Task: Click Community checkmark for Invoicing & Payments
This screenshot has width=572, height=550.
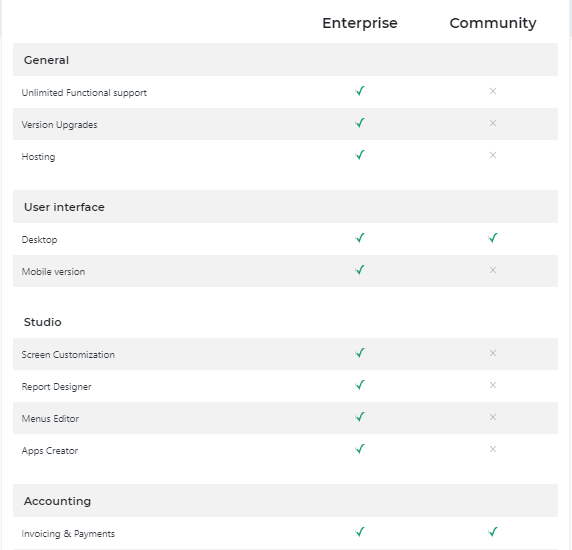Action: [492, 532]
